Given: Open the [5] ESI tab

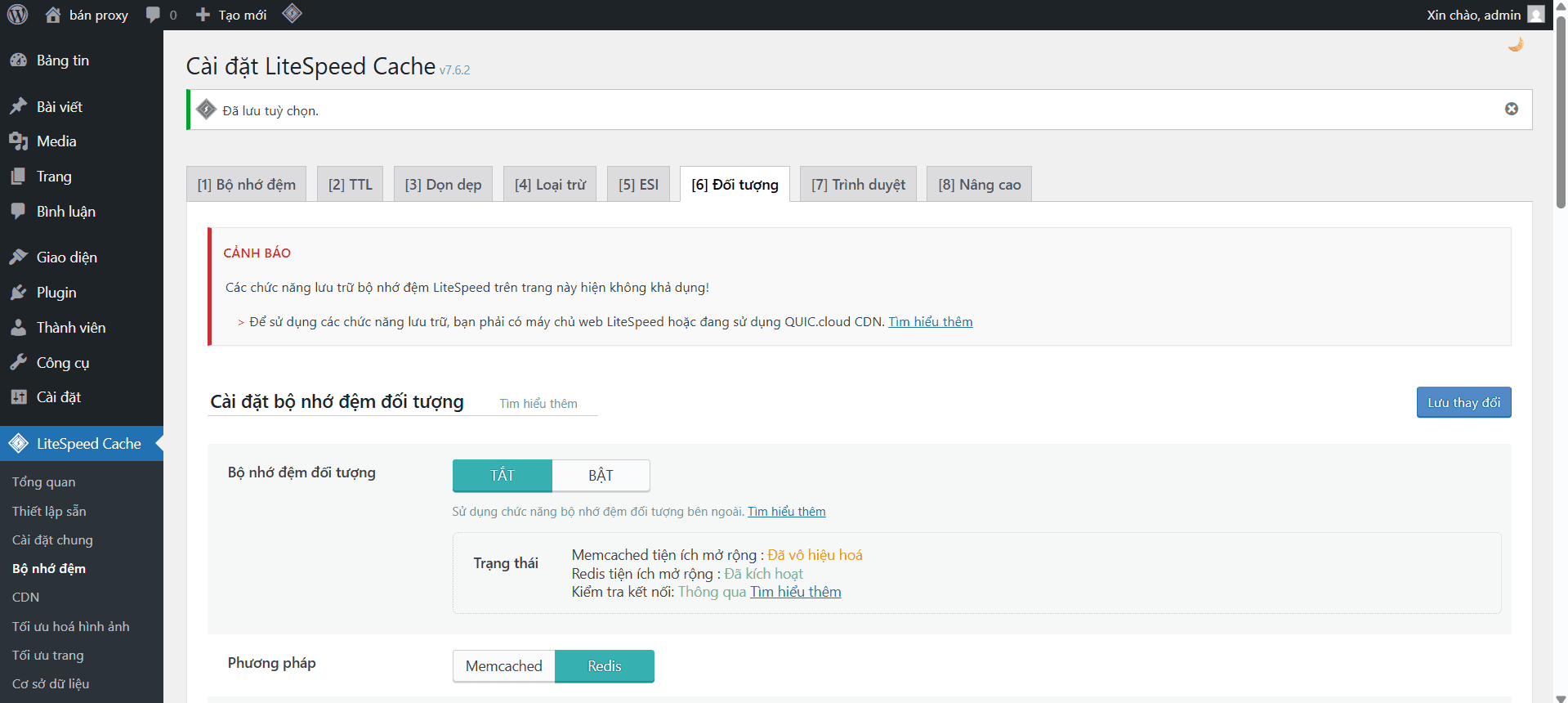Looking at the screenshot, I should coord(638,185).
